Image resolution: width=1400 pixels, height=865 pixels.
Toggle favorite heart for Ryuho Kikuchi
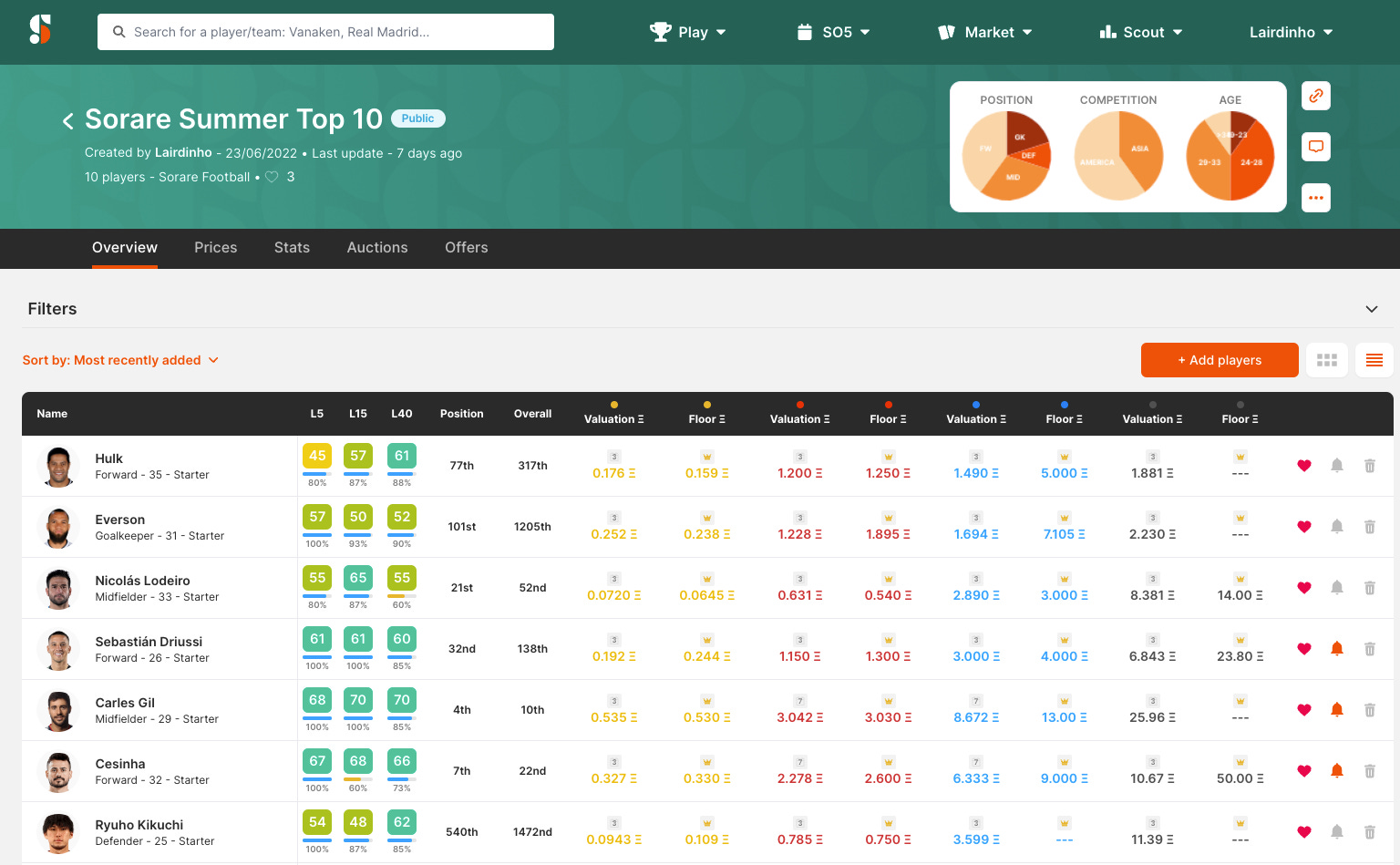[1304, 832]
